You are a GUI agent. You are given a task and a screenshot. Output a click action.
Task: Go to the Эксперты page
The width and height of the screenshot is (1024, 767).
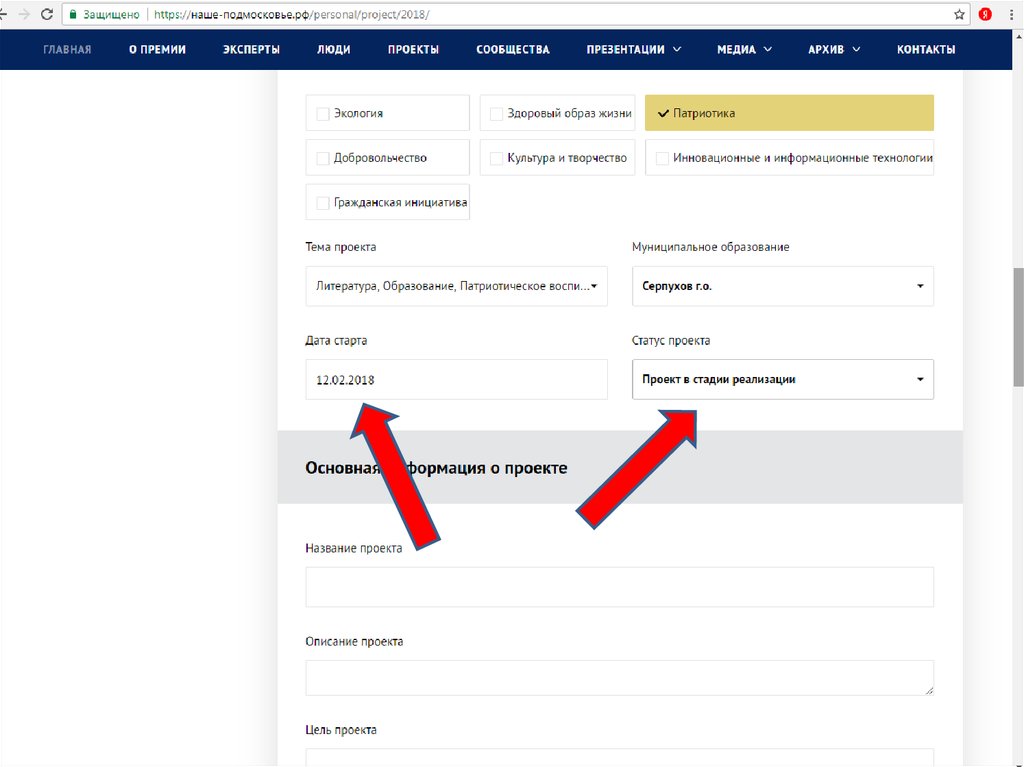(251, 50)
